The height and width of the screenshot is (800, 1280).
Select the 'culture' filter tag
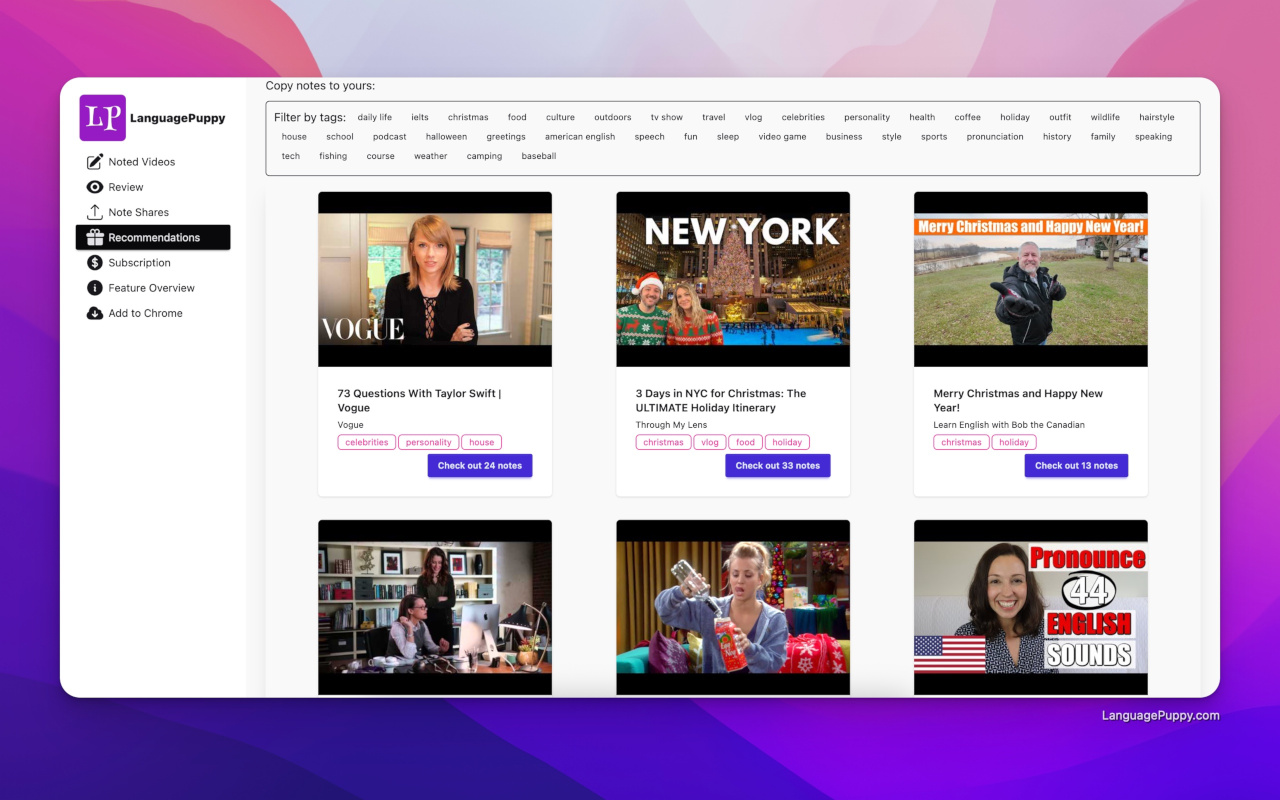click(x=560, y=117)
